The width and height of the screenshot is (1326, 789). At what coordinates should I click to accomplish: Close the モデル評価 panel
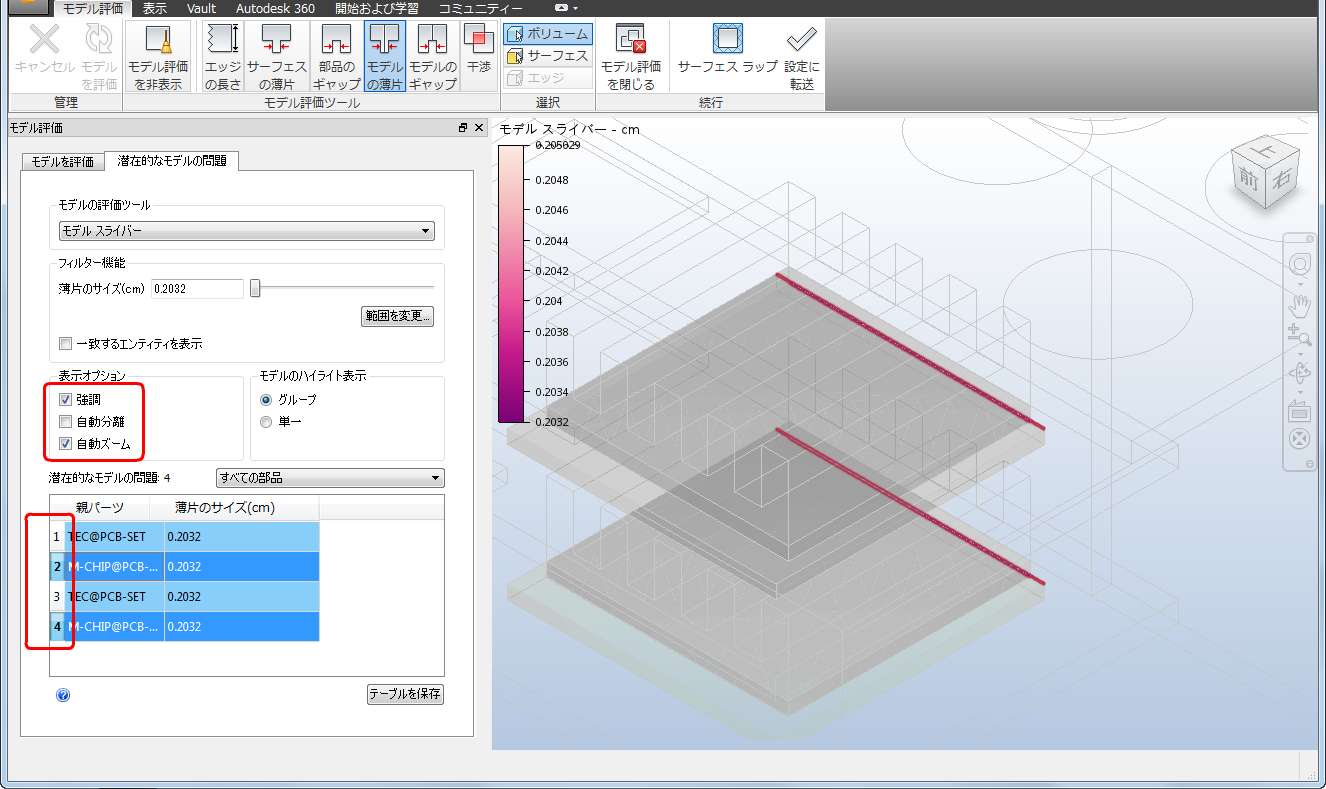[479, 128]
